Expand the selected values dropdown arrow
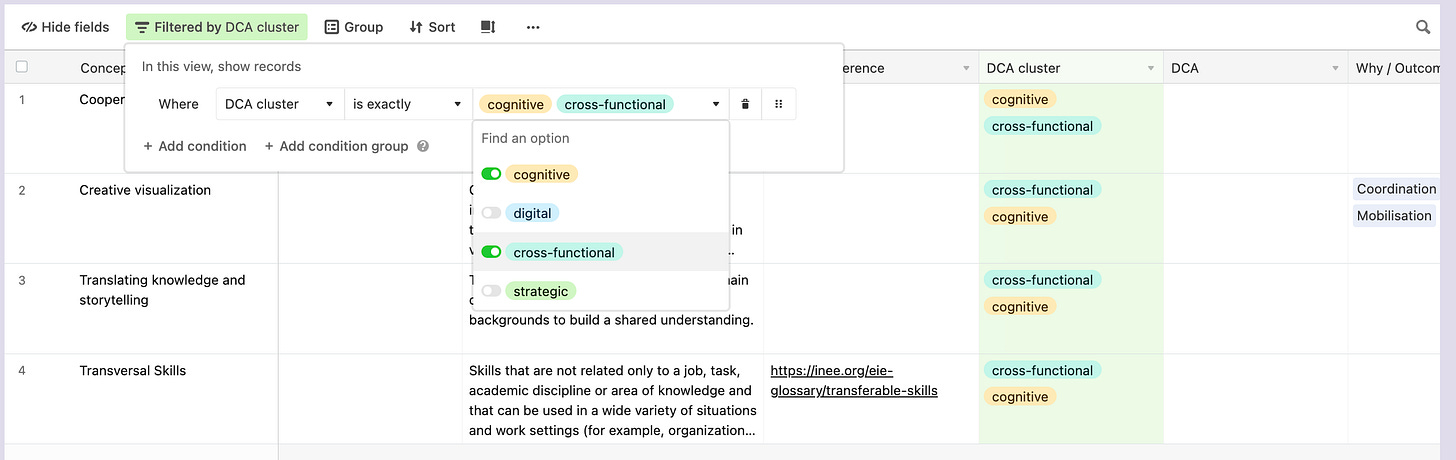This screenshot has width=1456, height=460. (x=716, y=104)
